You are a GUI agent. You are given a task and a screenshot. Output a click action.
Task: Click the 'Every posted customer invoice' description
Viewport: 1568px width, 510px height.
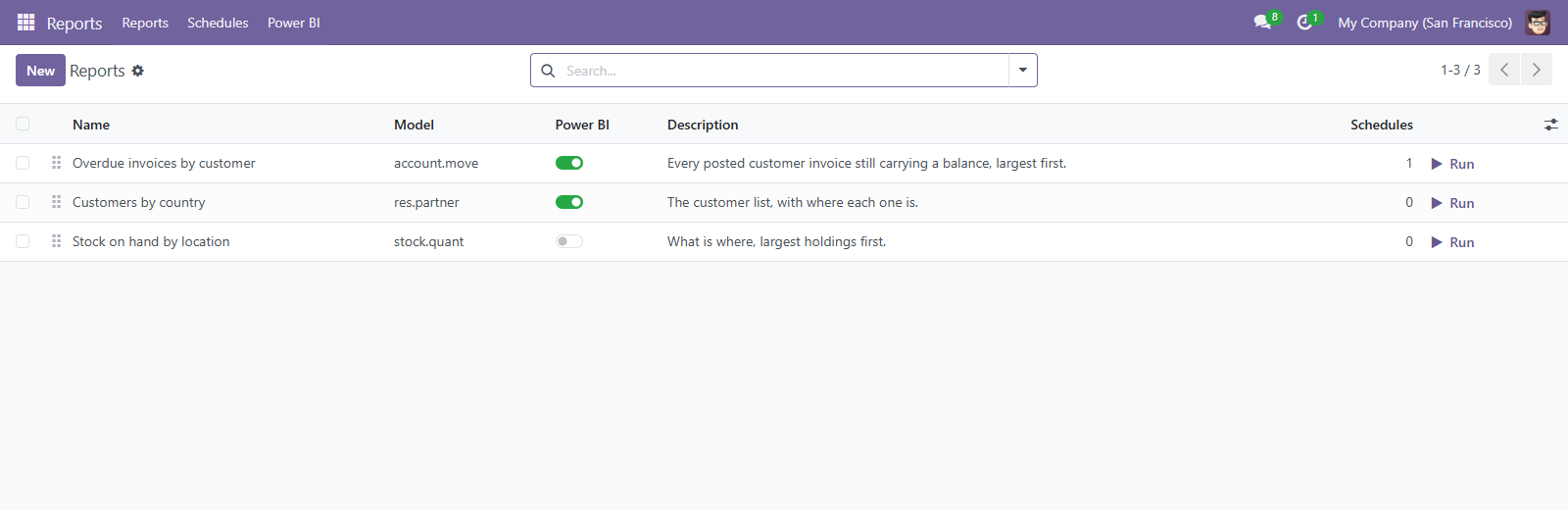coord(866,163)
